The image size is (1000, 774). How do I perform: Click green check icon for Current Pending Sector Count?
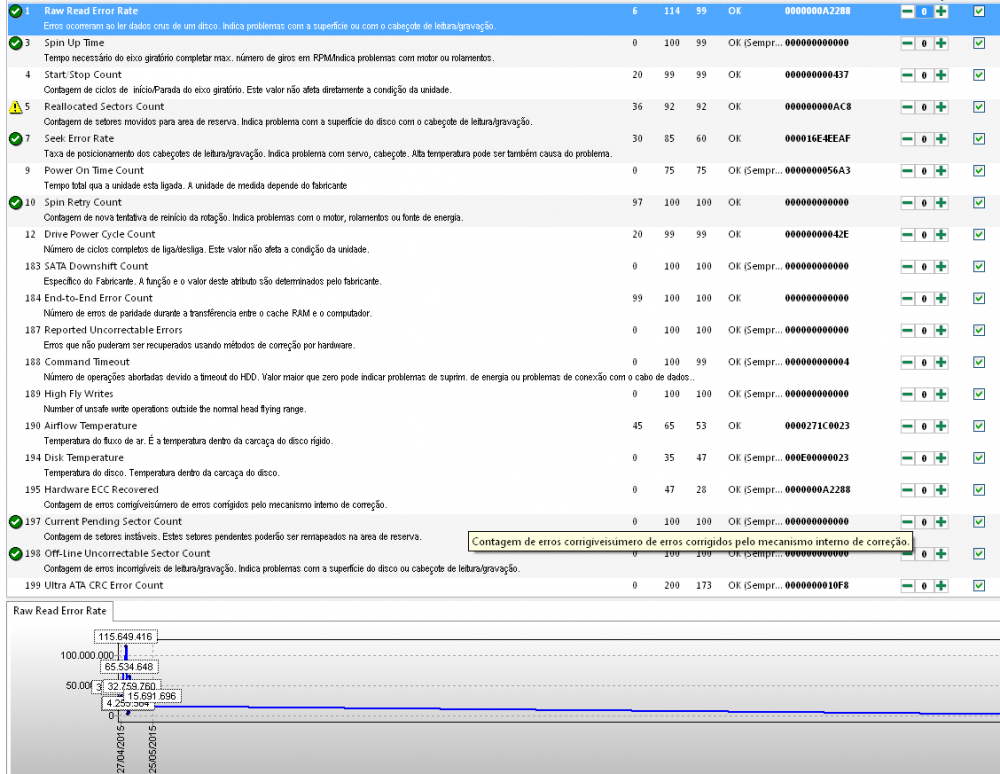click(x=16, y=522)
